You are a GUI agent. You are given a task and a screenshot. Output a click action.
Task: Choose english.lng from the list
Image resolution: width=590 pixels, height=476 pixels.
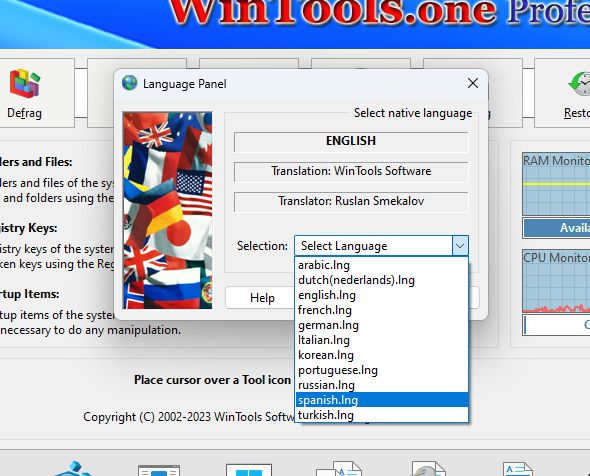(382, 295)
